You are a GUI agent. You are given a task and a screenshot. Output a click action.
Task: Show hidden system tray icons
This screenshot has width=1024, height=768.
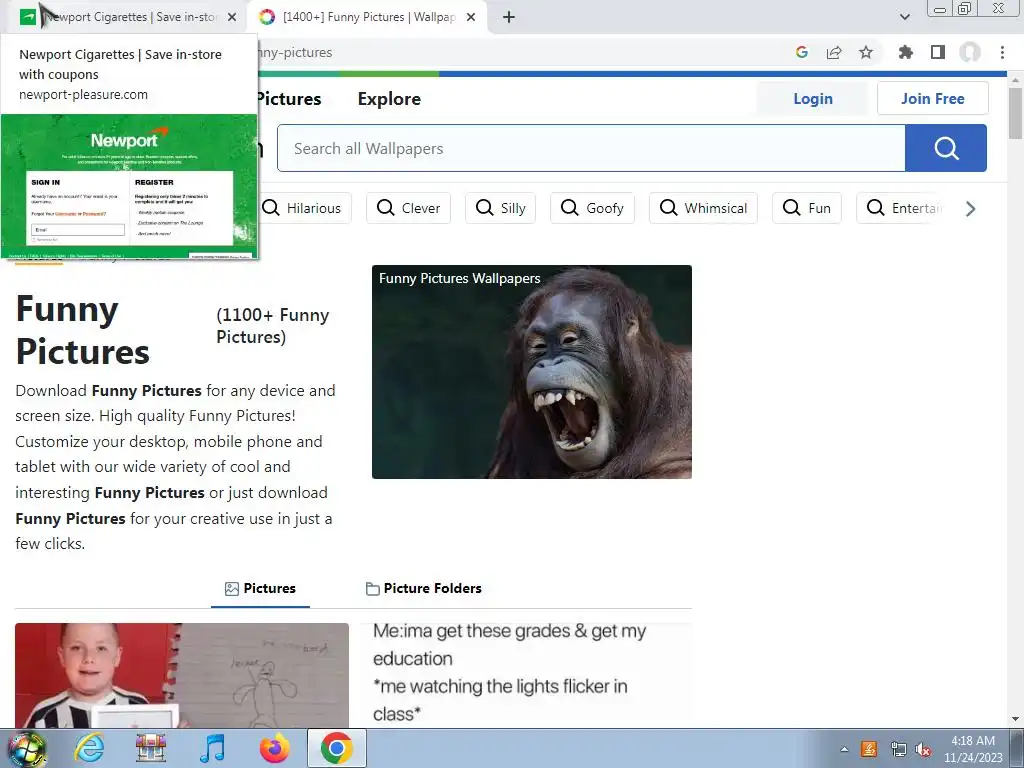(x=844, y=749)
